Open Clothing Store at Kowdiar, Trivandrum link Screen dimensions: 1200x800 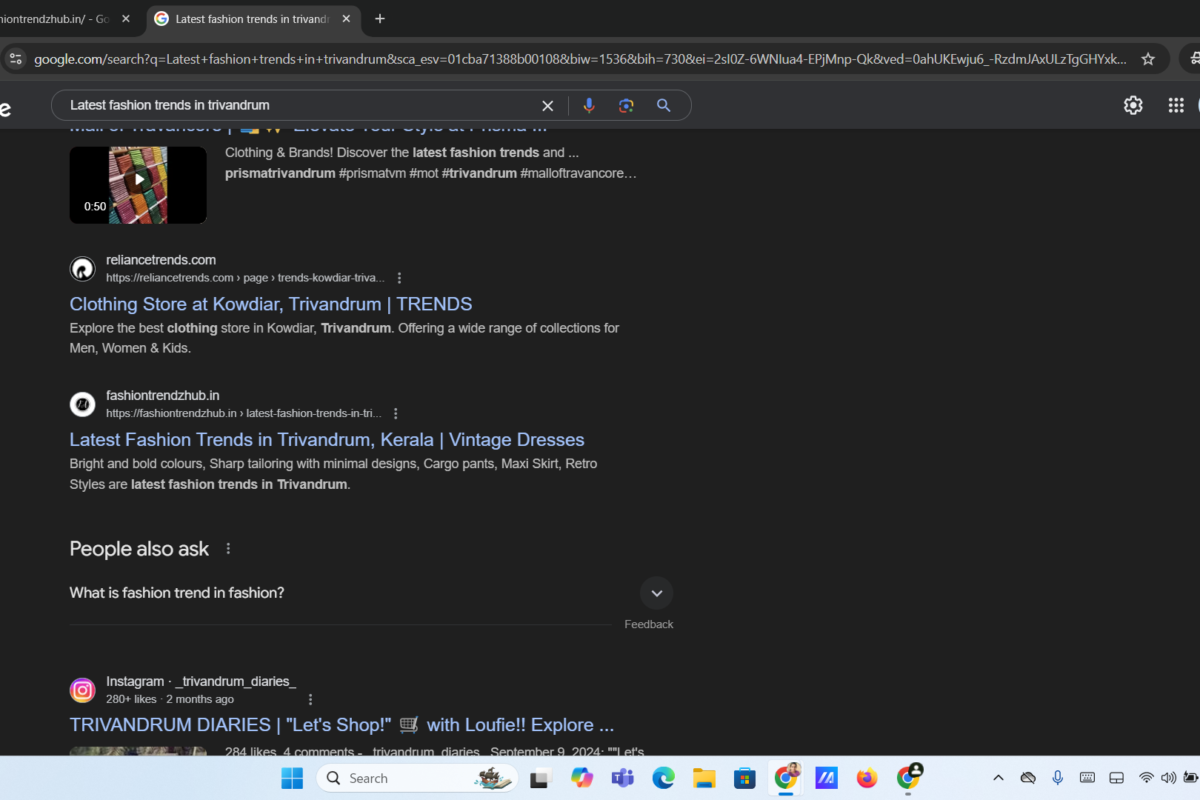(271, 304)
